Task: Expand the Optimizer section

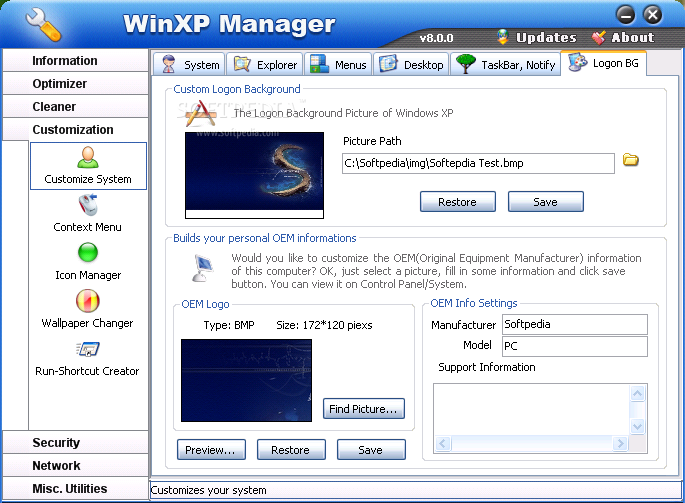Action: pyautogui.click(x=76, y=83)
